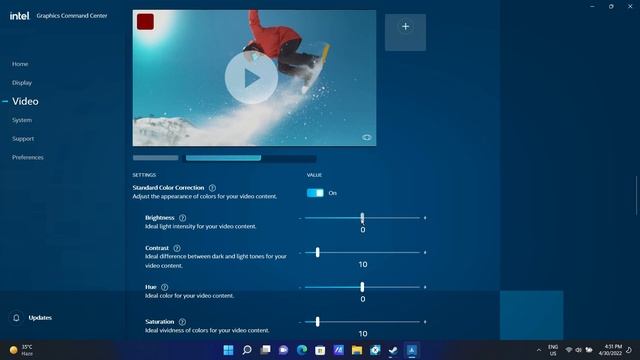
Task: Click Intel Graphics Command Center taskbar icon
Action: pyautogui.click(x=411, y=350)
